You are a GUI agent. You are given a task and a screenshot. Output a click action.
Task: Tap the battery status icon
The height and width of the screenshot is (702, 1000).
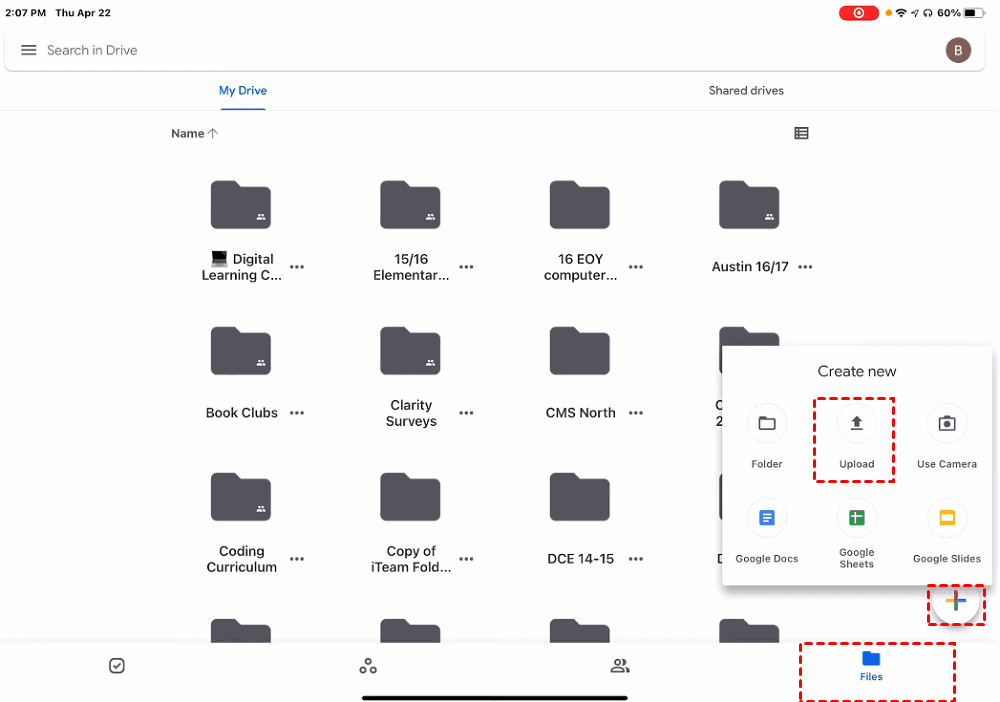[x=974, y=13]
